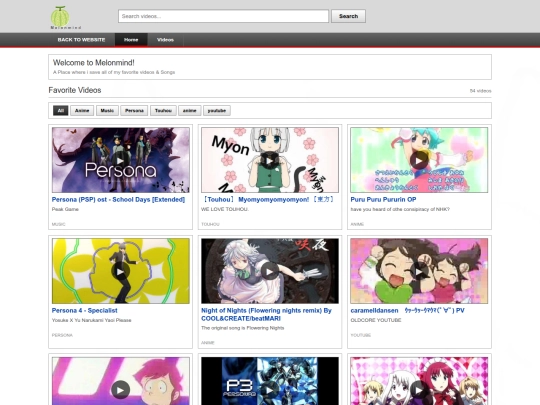This screenshot has width=540, height=405.
Task: Click 'Yosuke X Yu Narukami' description
Action: coord(91,320)
